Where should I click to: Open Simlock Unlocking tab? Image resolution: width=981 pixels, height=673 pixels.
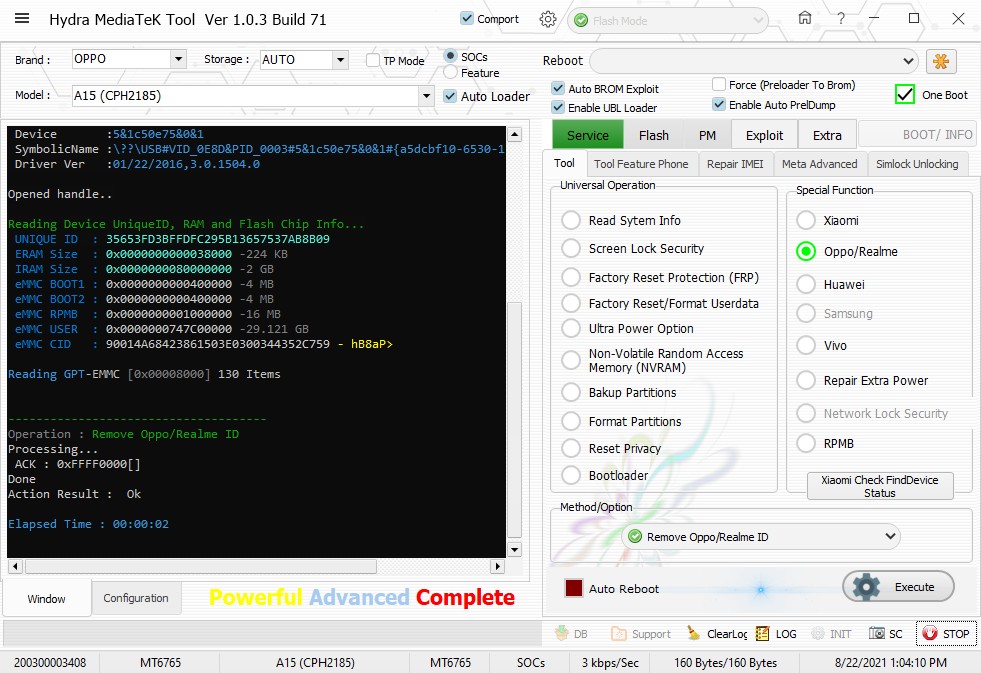(917, 164)
